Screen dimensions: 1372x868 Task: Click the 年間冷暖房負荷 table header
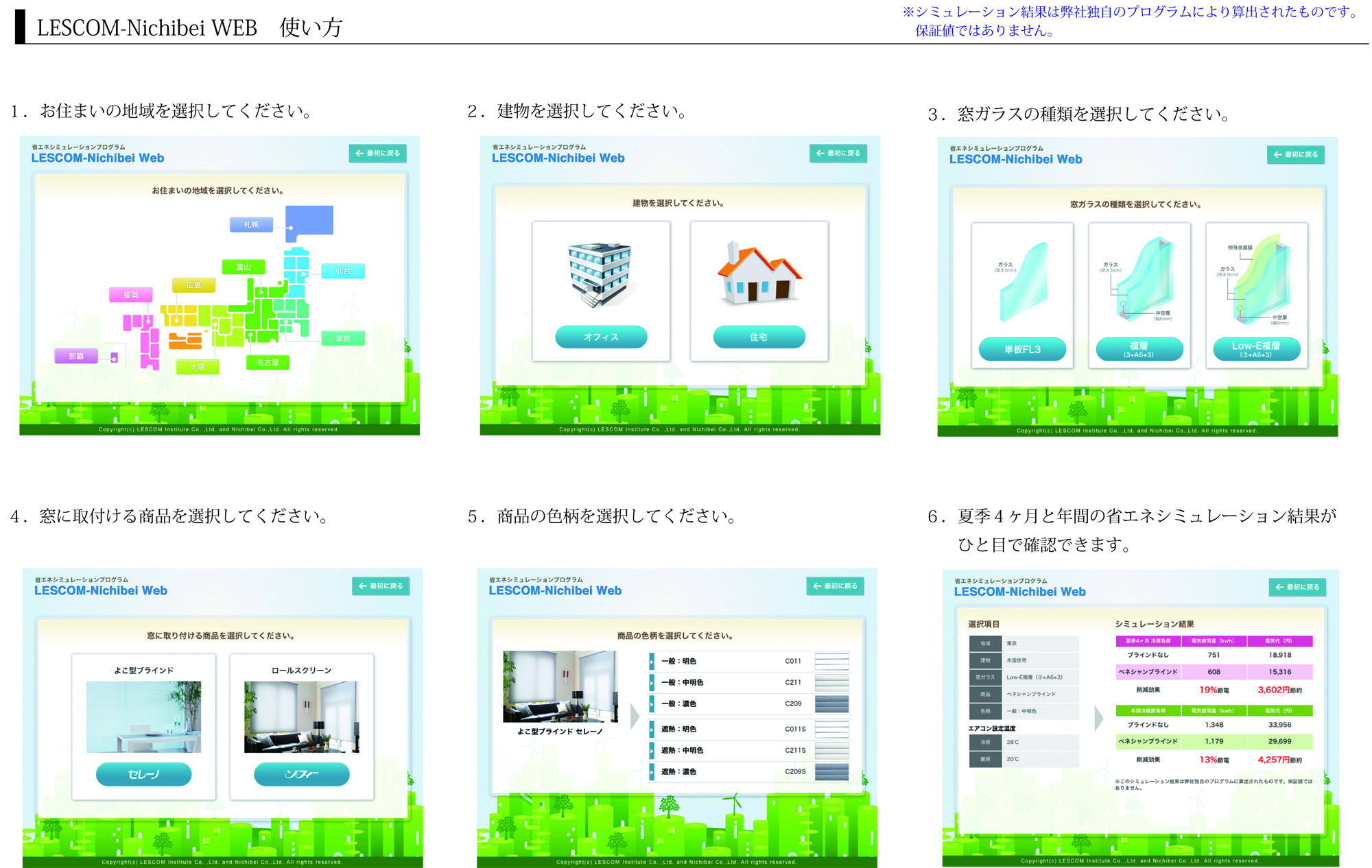[x=1148, y=711]
